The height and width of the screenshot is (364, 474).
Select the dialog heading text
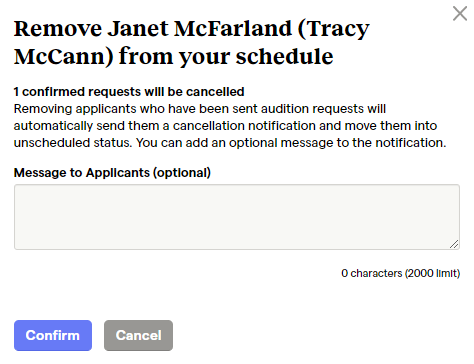click(192, 42)
